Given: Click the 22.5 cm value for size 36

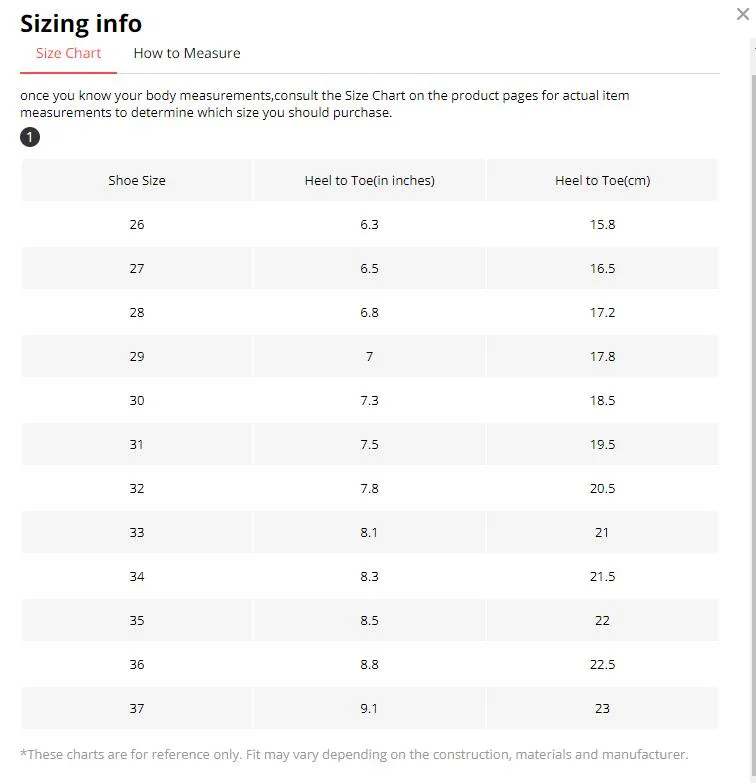Looking at the screenshot, I should [x=602, y=664].
